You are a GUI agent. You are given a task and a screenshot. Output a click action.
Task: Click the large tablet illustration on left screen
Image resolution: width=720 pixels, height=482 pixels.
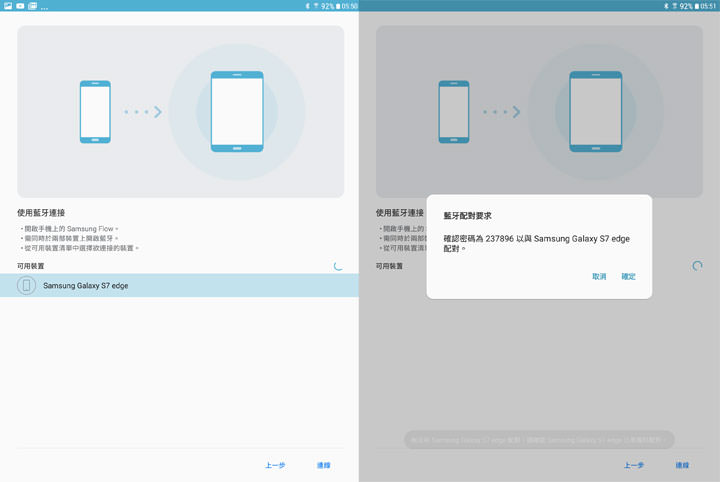(x=237, y=111)
